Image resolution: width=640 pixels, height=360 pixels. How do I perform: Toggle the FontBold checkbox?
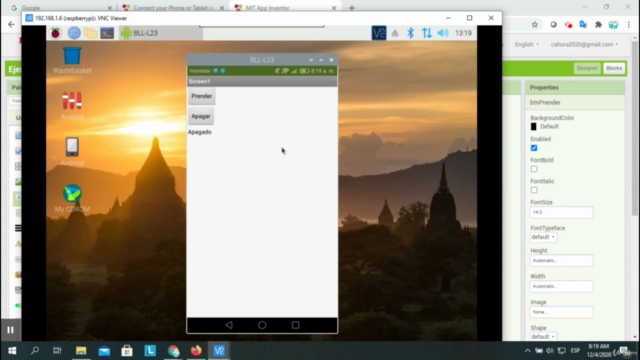tap(534, 169)
